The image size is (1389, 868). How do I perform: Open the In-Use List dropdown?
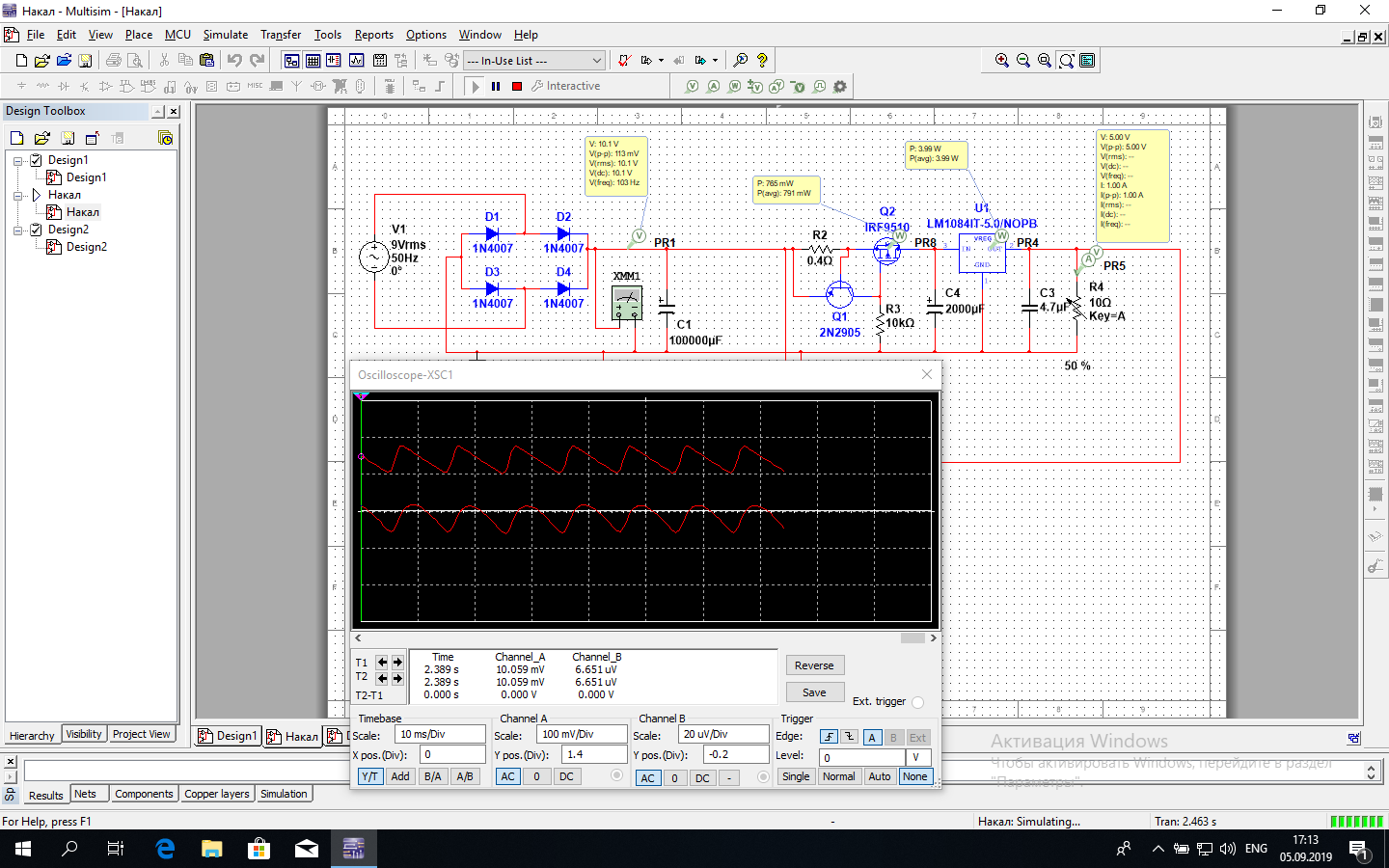(x=596, y=60)
